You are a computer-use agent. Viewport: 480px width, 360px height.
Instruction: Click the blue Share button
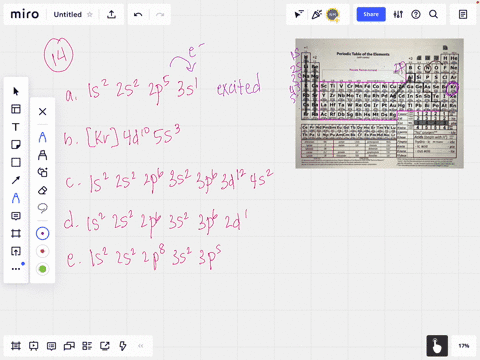371,14
